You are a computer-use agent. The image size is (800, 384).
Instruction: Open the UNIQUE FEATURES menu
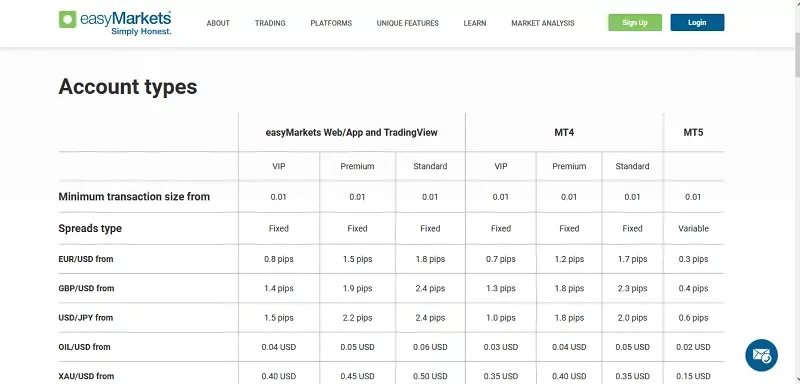point(408,23)
